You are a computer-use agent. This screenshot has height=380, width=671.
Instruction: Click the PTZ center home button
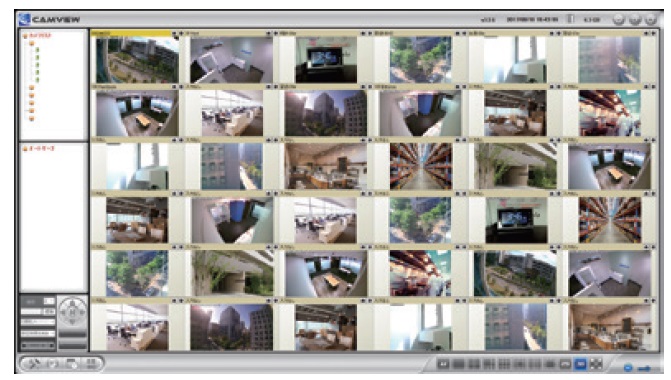tap(72, 312)
